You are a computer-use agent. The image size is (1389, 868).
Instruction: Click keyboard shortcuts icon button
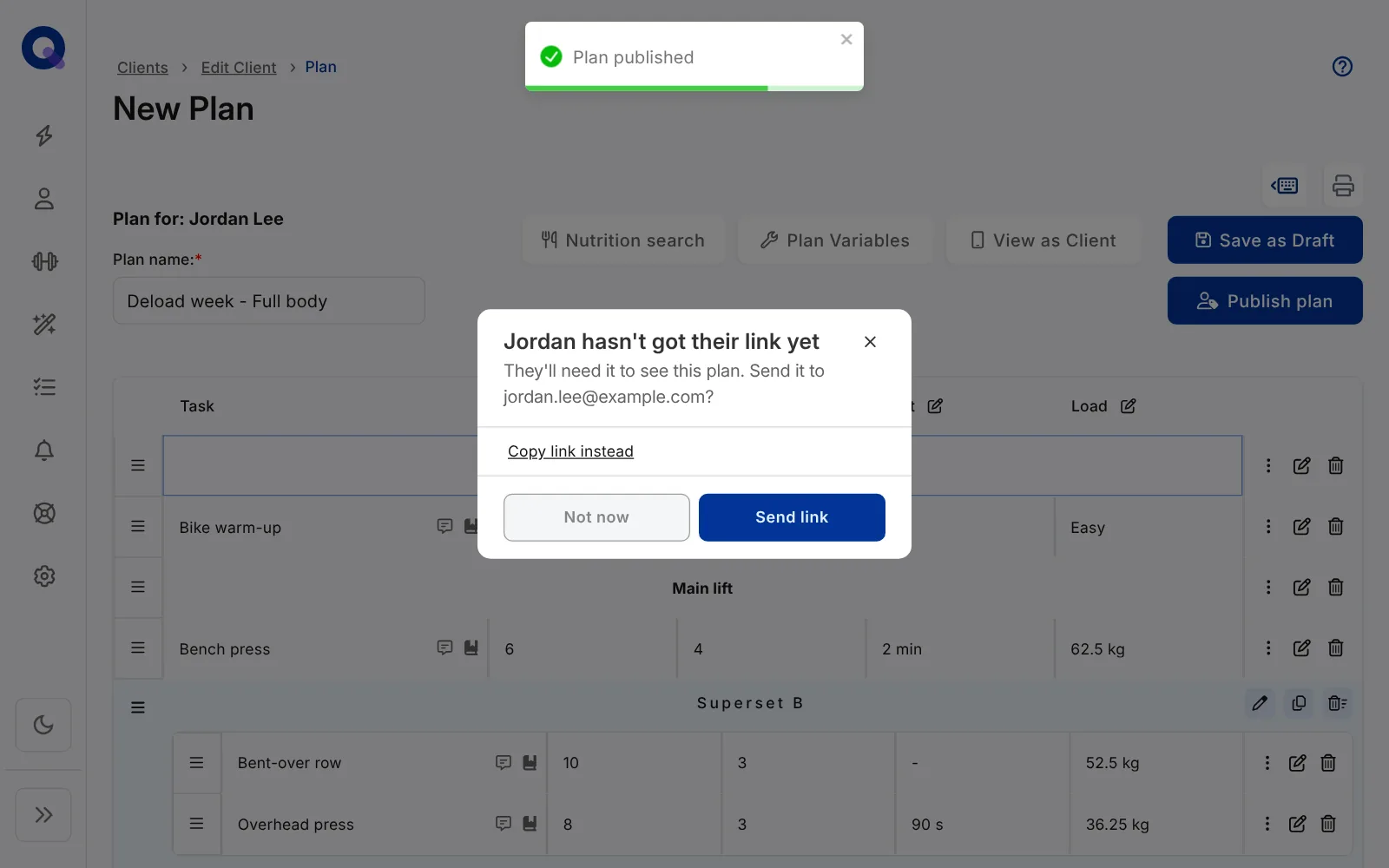pos(1285,186)
